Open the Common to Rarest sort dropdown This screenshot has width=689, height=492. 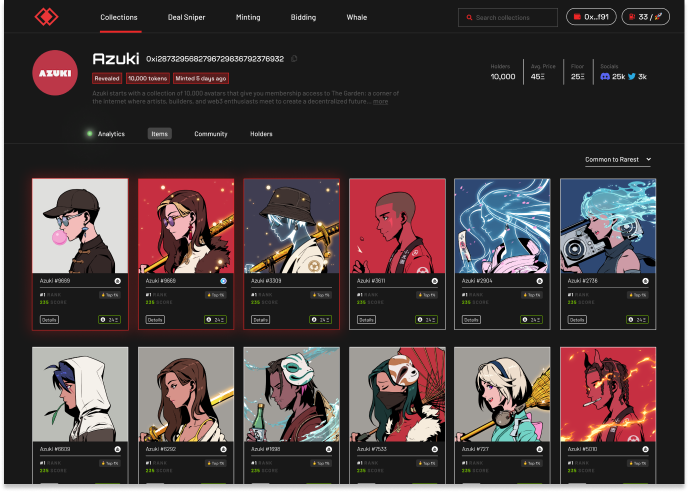[618, 159]
